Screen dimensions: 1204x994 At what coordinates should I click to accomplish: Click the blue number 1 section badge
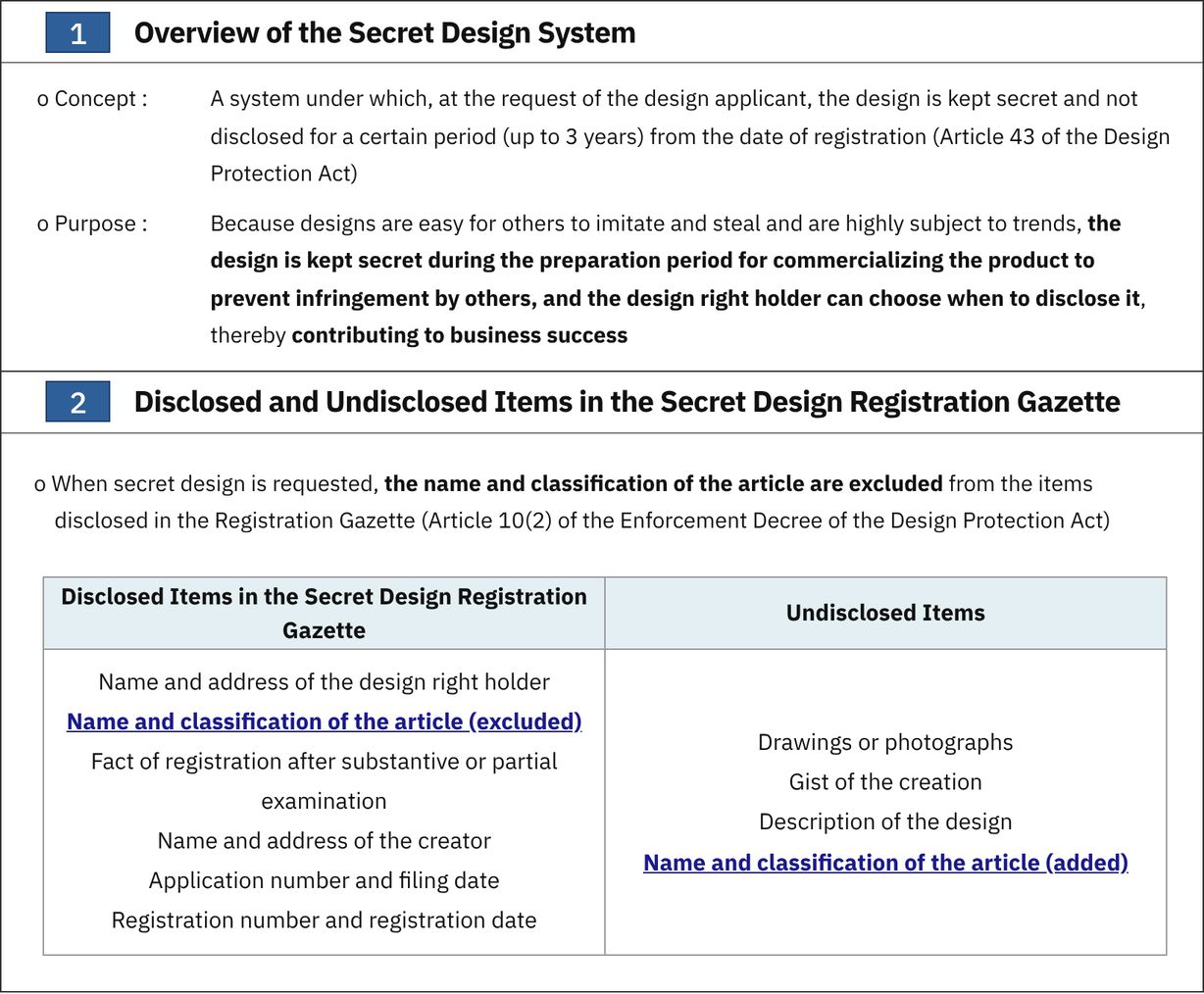(77, 33)
